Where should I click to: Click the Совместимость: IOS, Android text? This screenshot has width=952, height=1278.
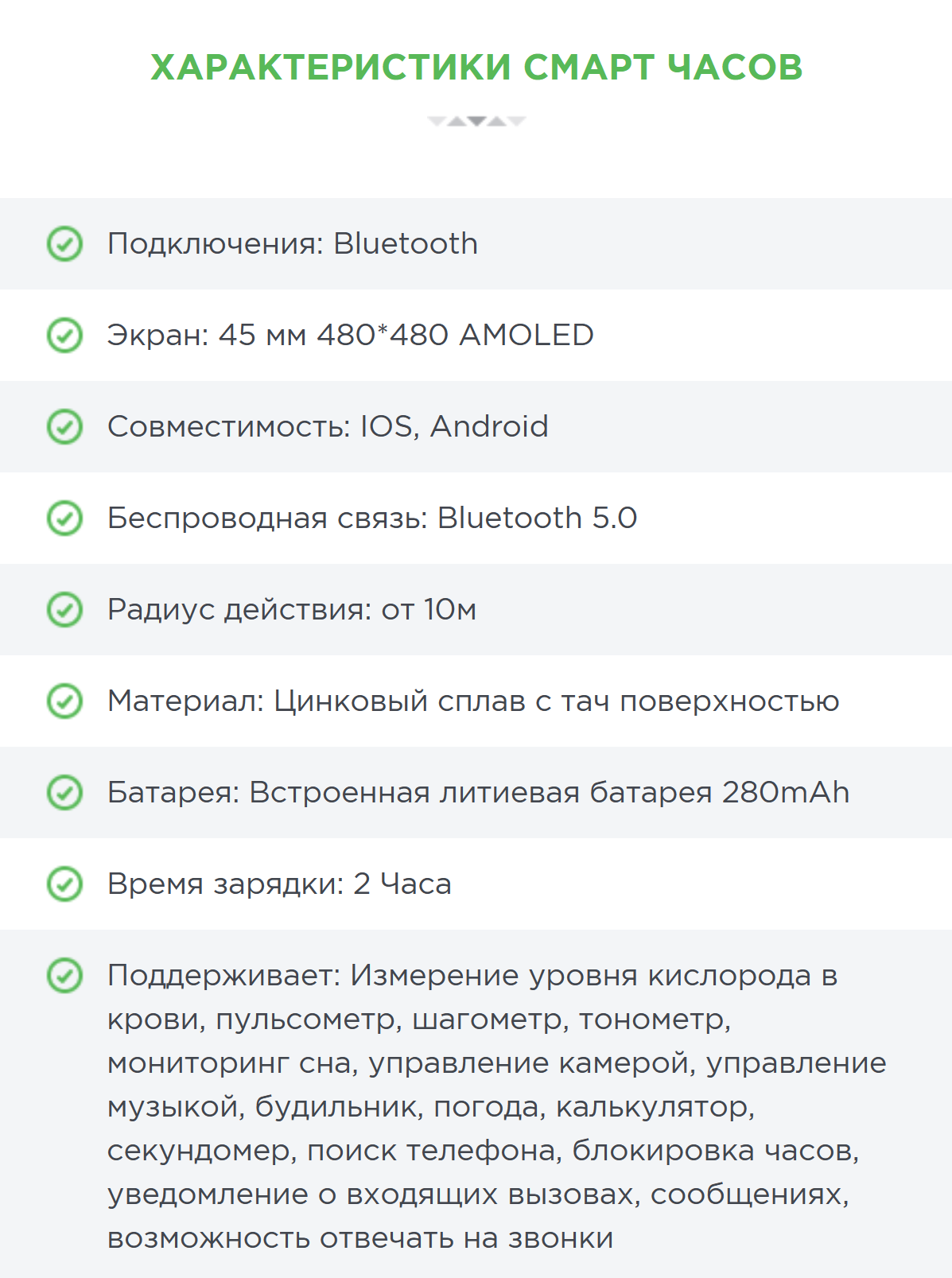click(328, 426)
